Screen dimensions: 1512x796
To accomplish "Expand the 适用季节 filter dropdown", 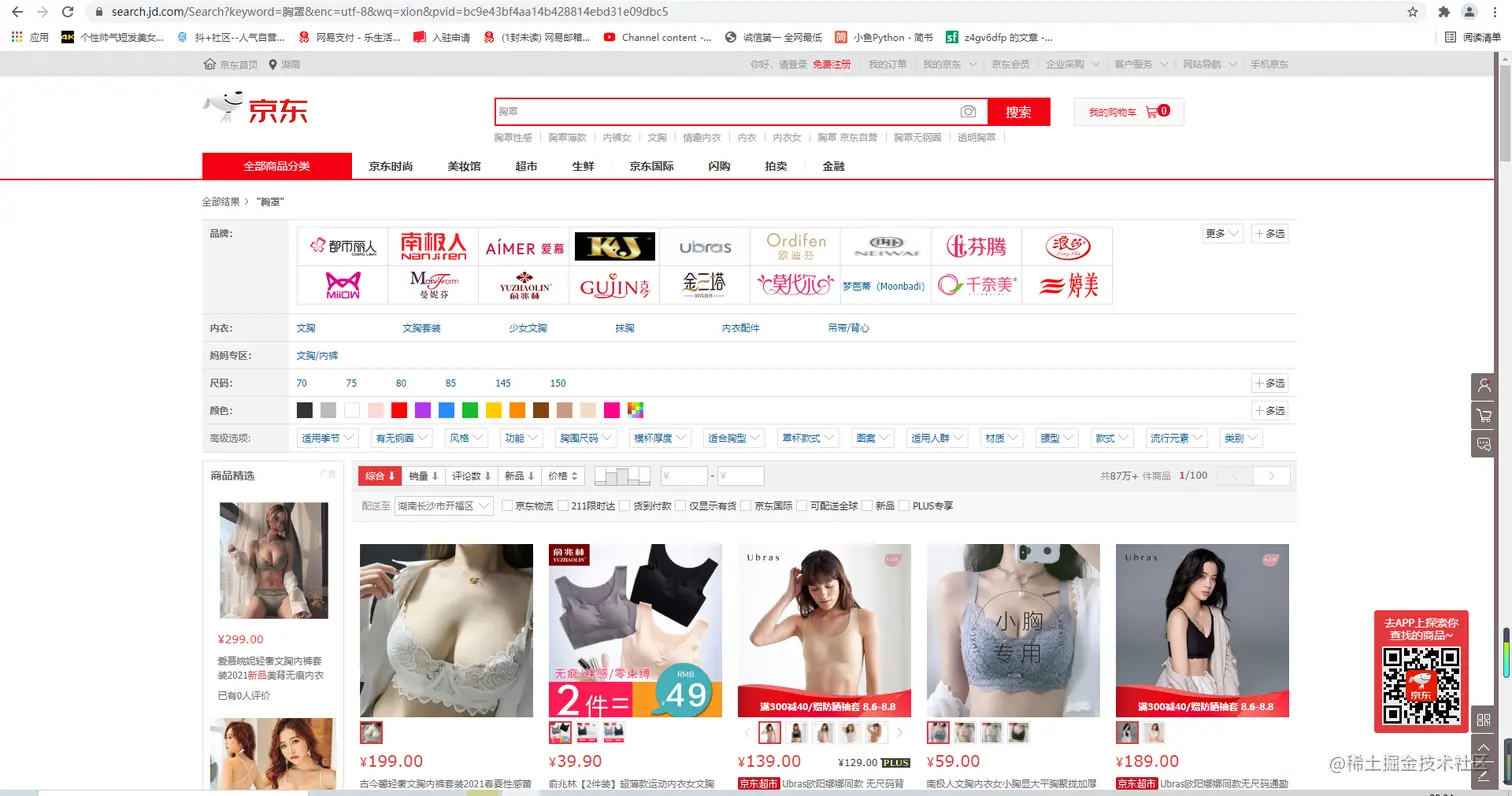I will click(328, 438).
